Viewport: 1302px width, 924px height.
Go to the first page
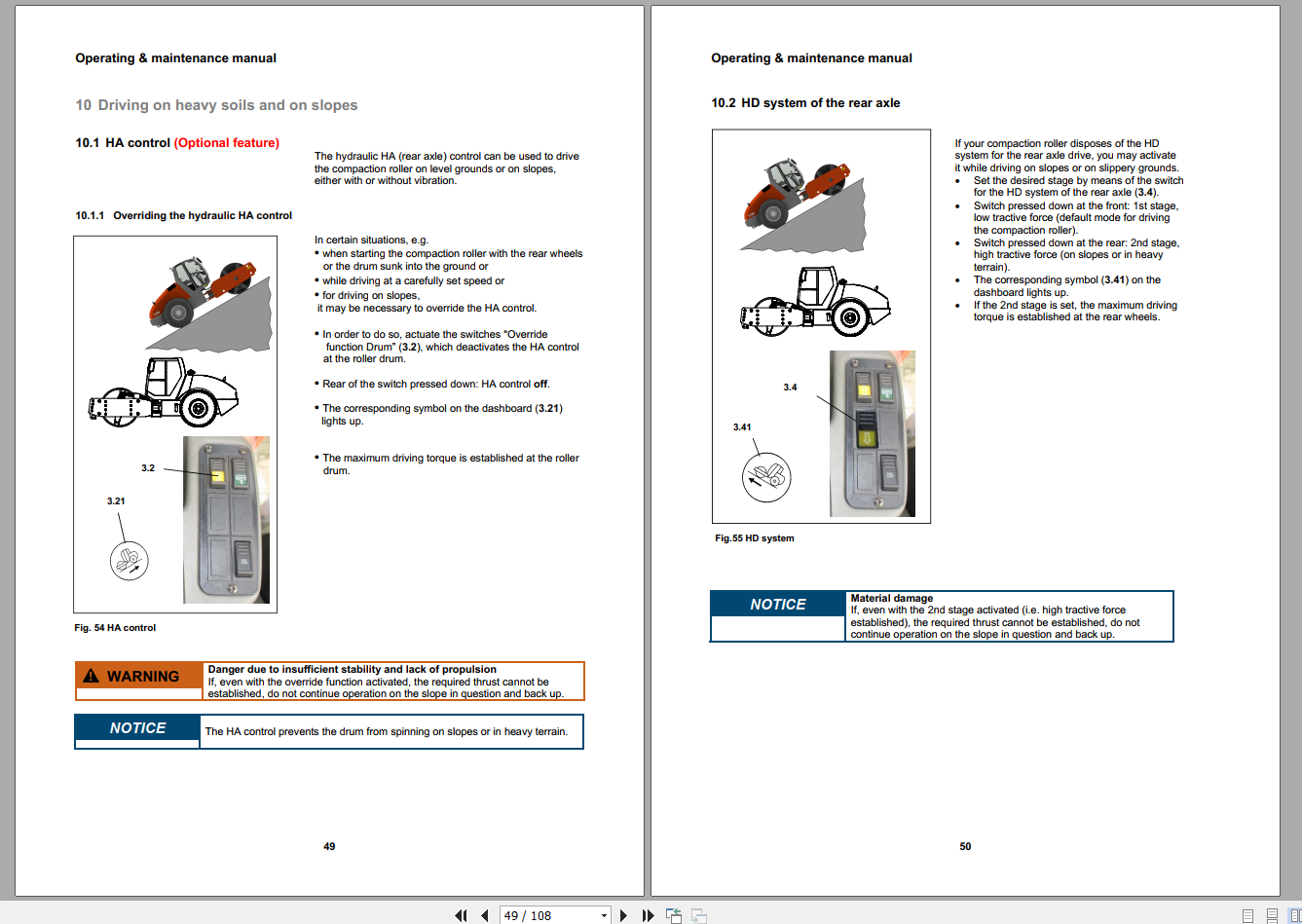(461, 915)
